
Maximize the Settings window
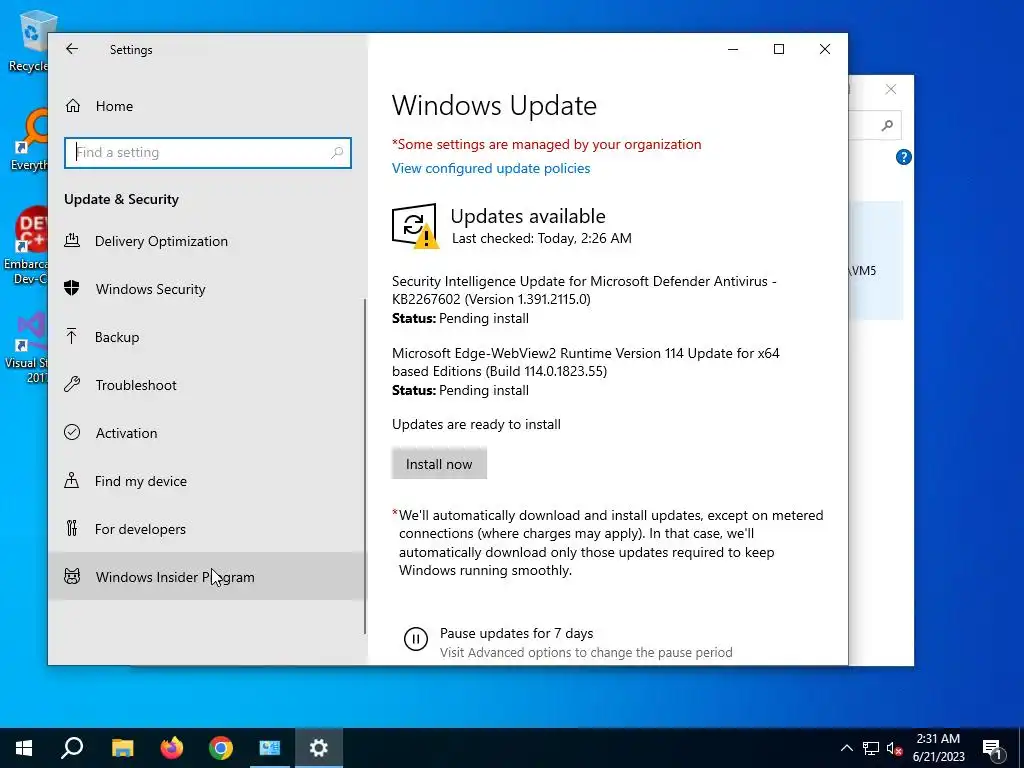tap(778, 49)
